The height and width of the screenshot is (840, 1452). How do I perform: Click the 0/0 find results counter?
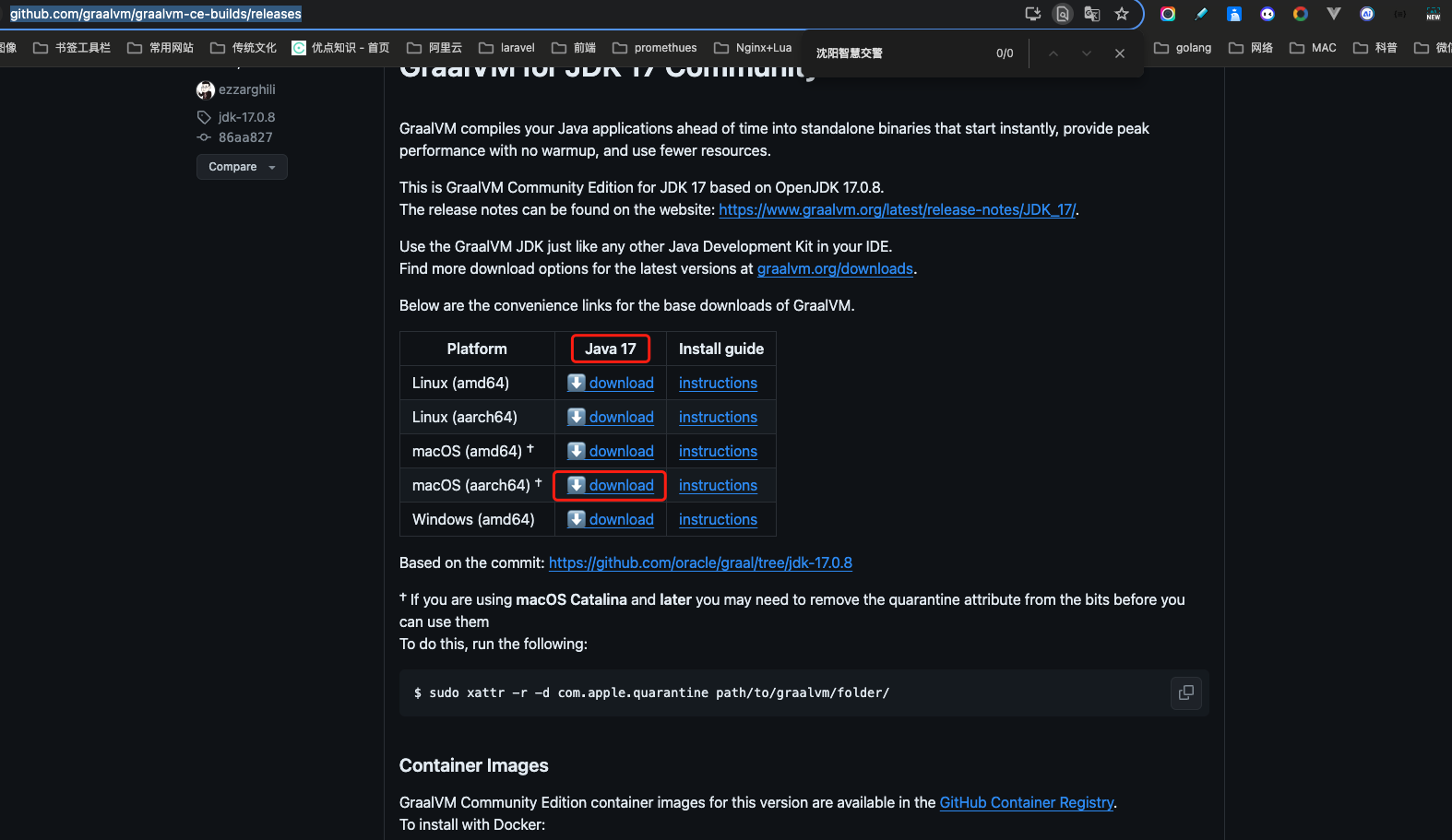tap(1005, 53)
